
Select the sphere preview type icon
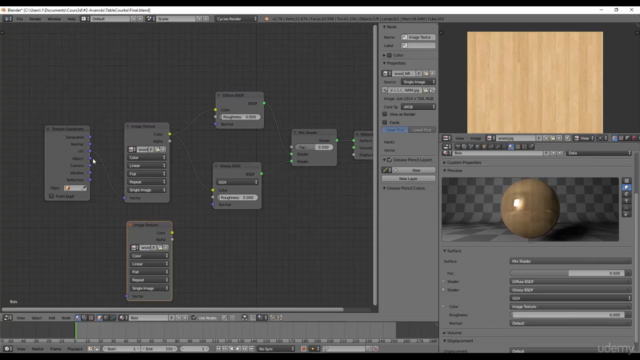click(x=627, y=187)
